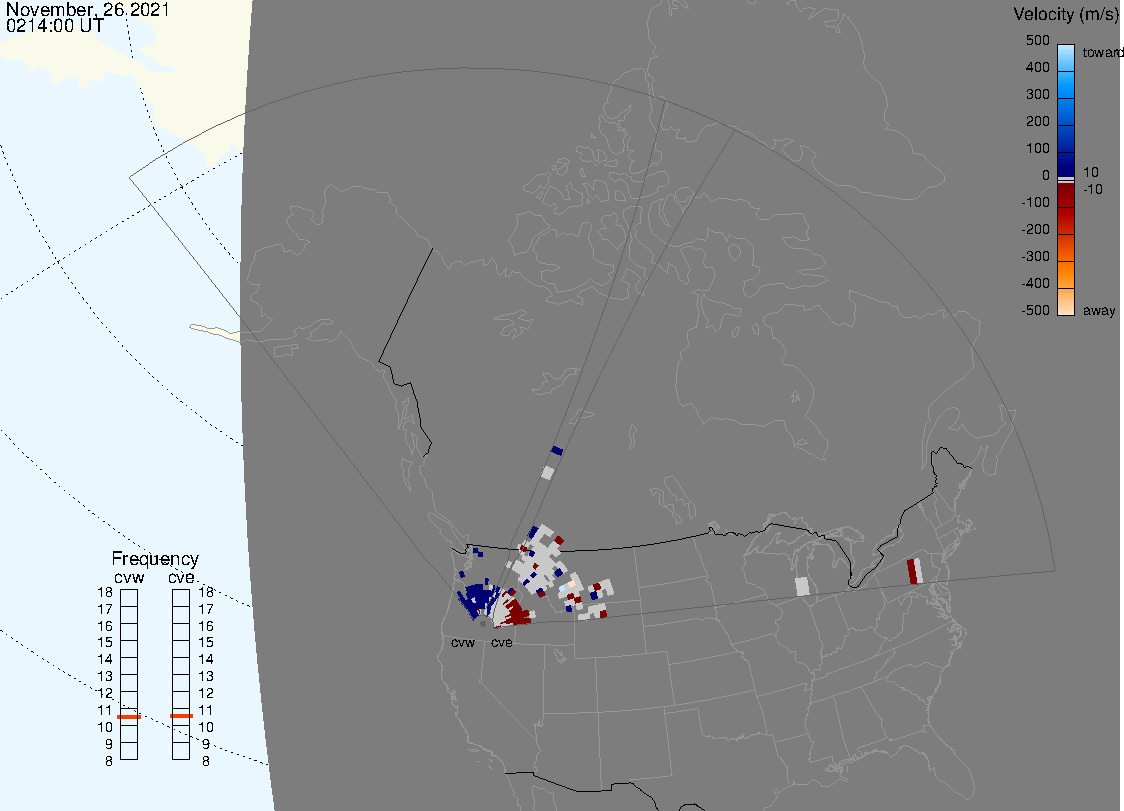The width and height of the screenshot is (1124, 811).
Task: Click the -10 threshold label right of colorbar
Action: tap(1092, 189)
